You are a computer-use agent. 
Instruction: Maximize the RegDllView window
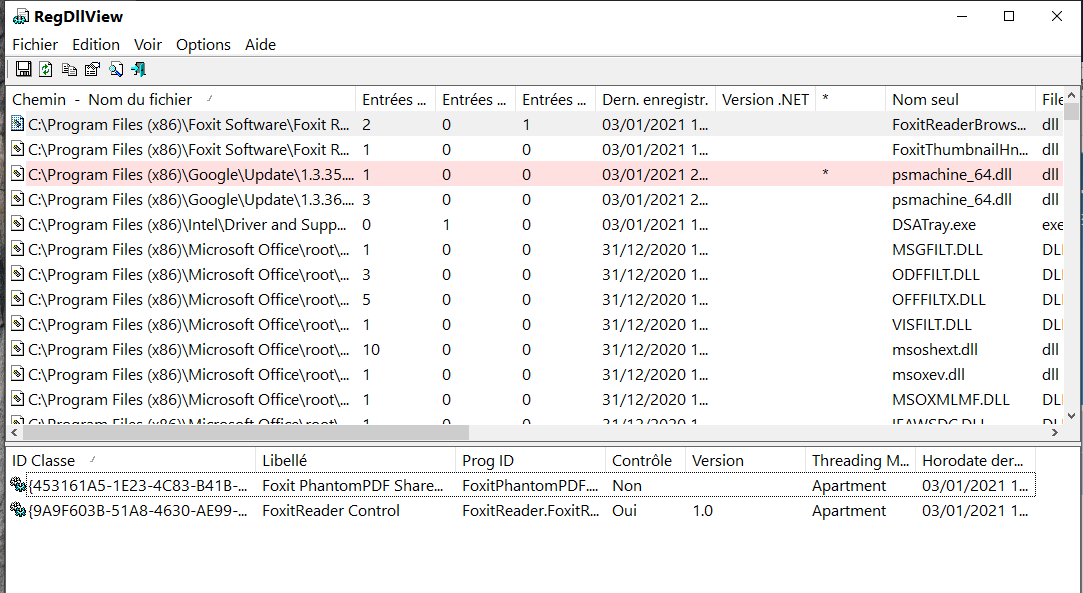tap(1009, 17)
